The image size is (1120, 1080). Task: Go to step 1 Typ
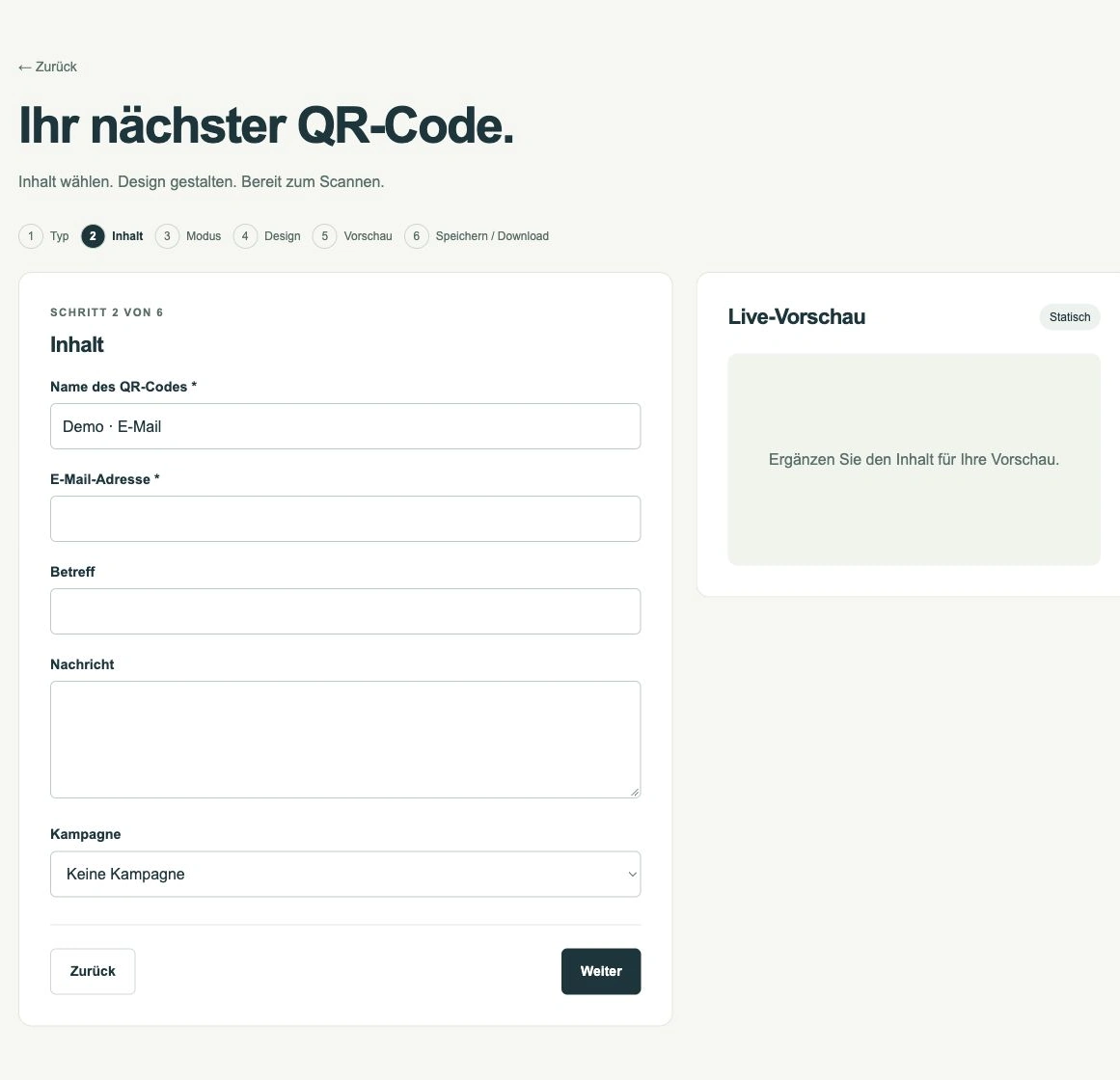tap(44, 236)
